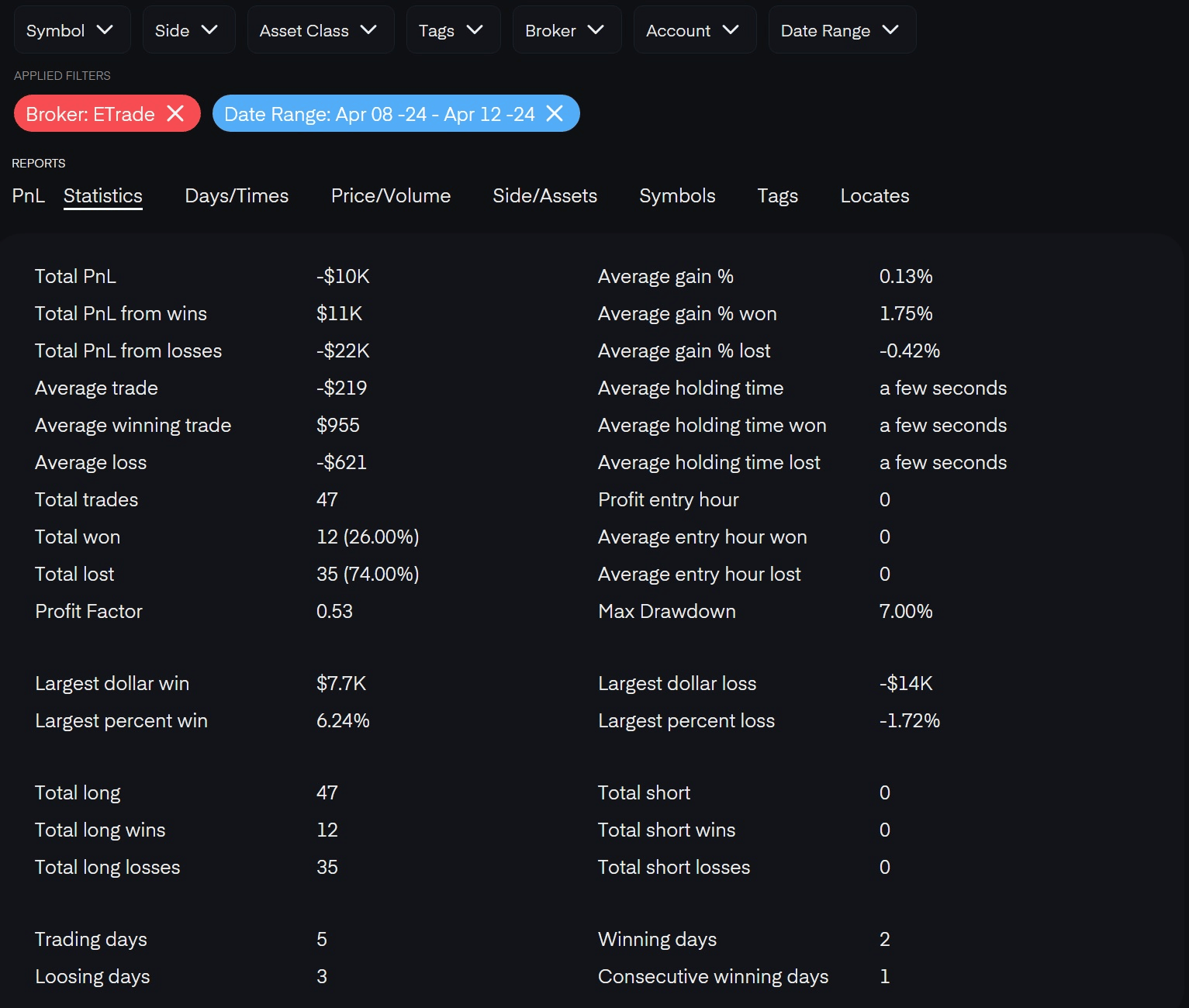Open the Date Range dropdown
The image size is (1189, 1008).
click(842, 30)
